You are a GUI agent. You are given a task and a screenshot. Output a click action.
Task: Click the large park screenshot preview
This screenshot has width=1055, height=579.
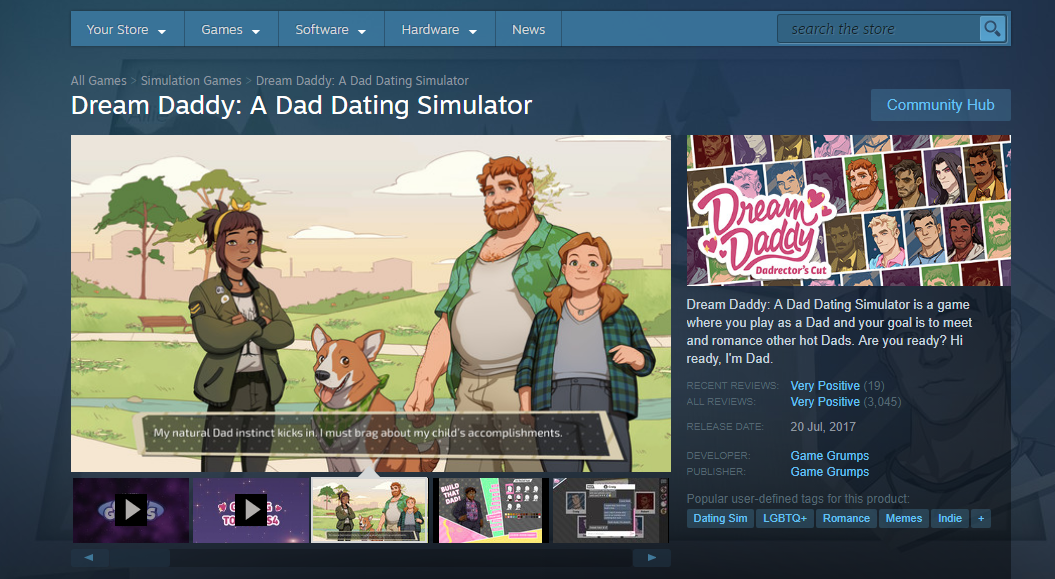[x=371, y=303]
